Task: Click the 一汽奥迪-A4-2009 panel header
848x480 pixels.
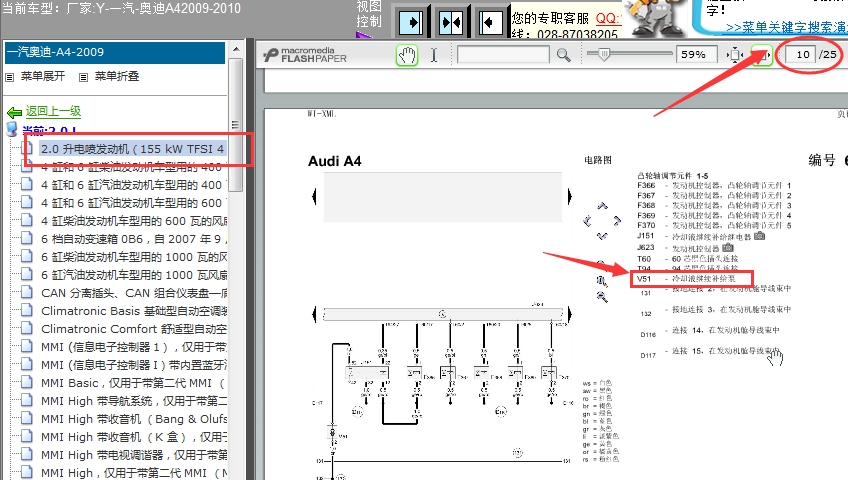Action: [x=115, y=52]
